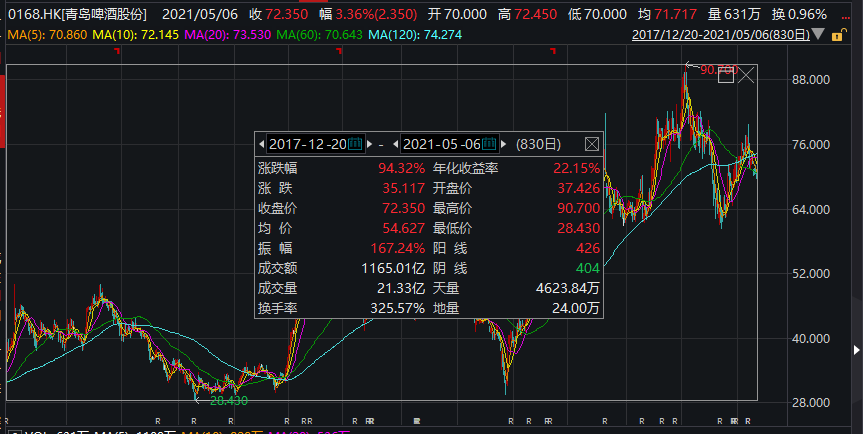This screenshot has width=863, height=434.
Task: Click 振幅 value 167.24%
Action: click(398, 249)
